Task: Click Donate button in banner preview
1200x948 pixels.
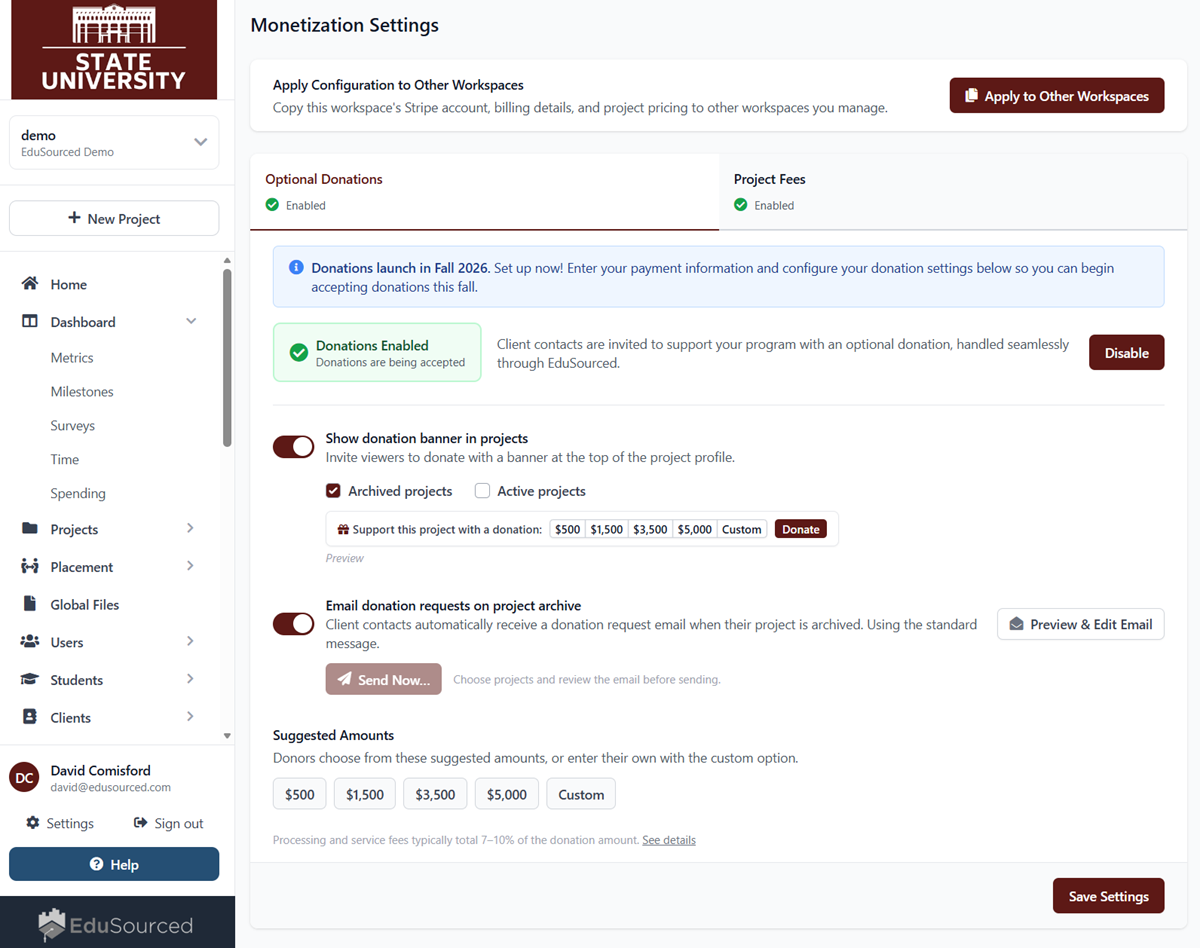Action: (x=800, y=529)
